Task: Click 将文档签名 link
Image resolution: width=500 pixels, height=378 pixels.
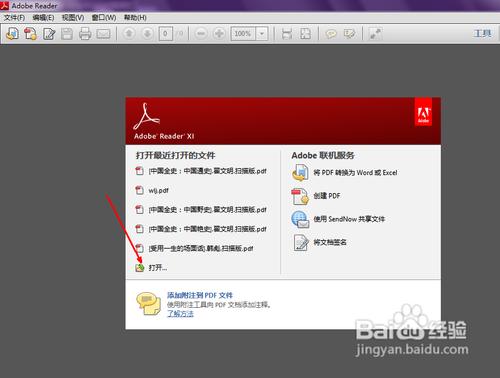Action: [x=330, y=242]
